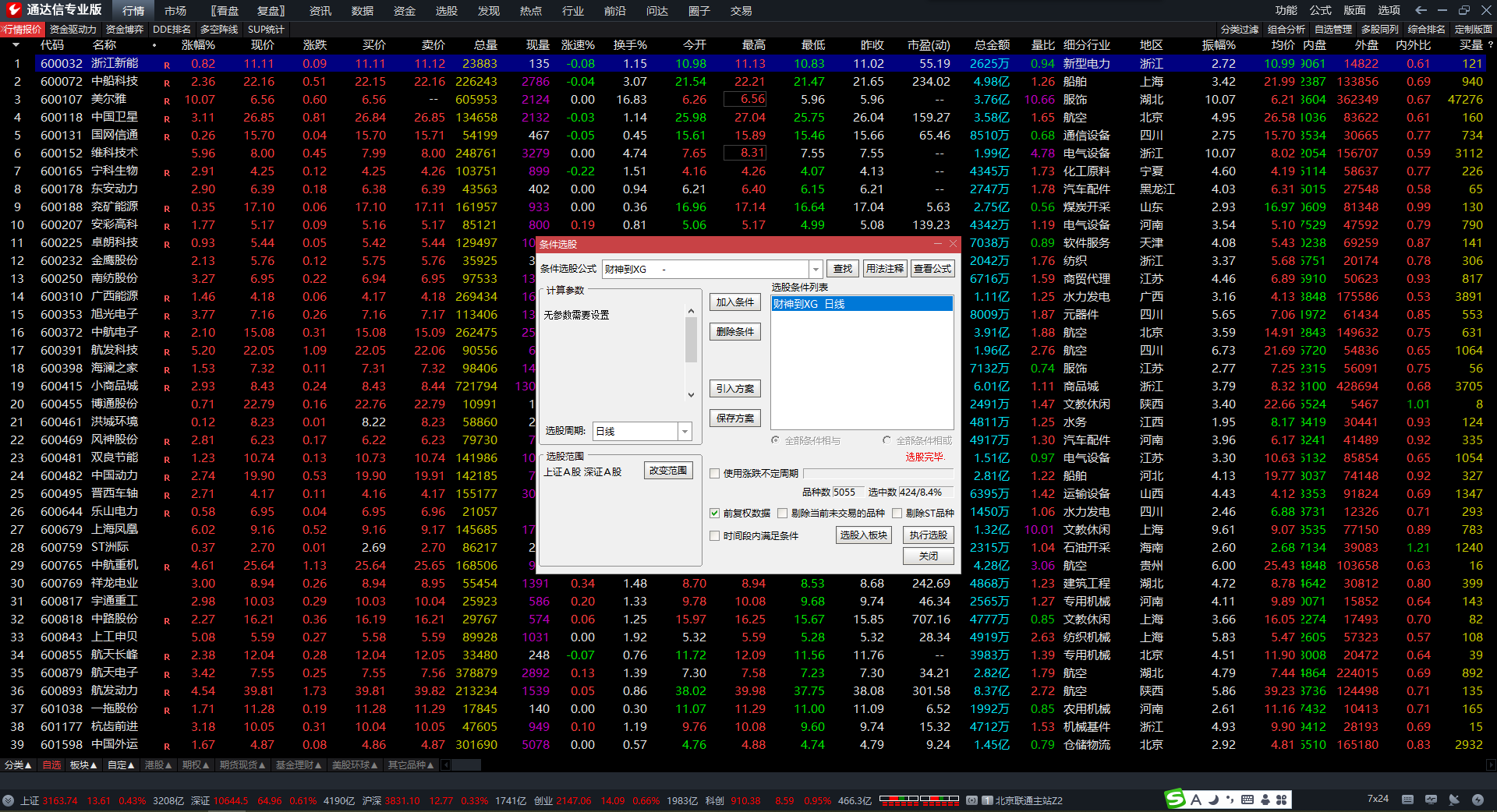The image size is (1497, 812).
Task: Uncheck the 前复权数据 checkbox
Action: point(714,514)
